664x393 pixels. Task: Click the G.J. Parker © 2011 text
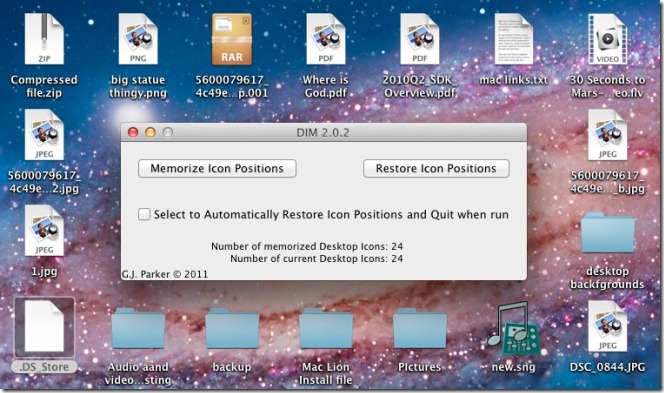[x=165, y=274]
